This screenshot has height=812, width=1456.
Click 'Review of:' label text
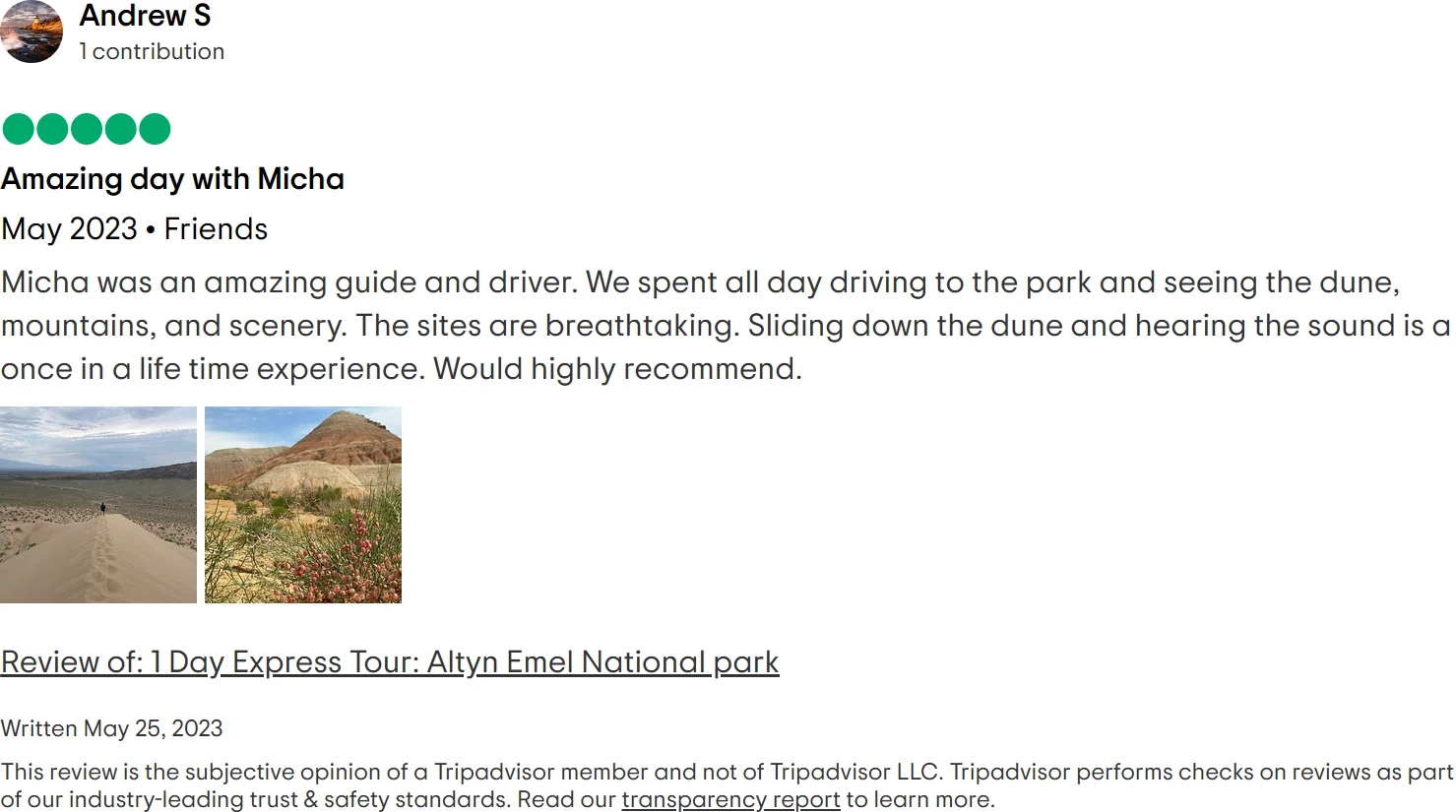(72, 662)
